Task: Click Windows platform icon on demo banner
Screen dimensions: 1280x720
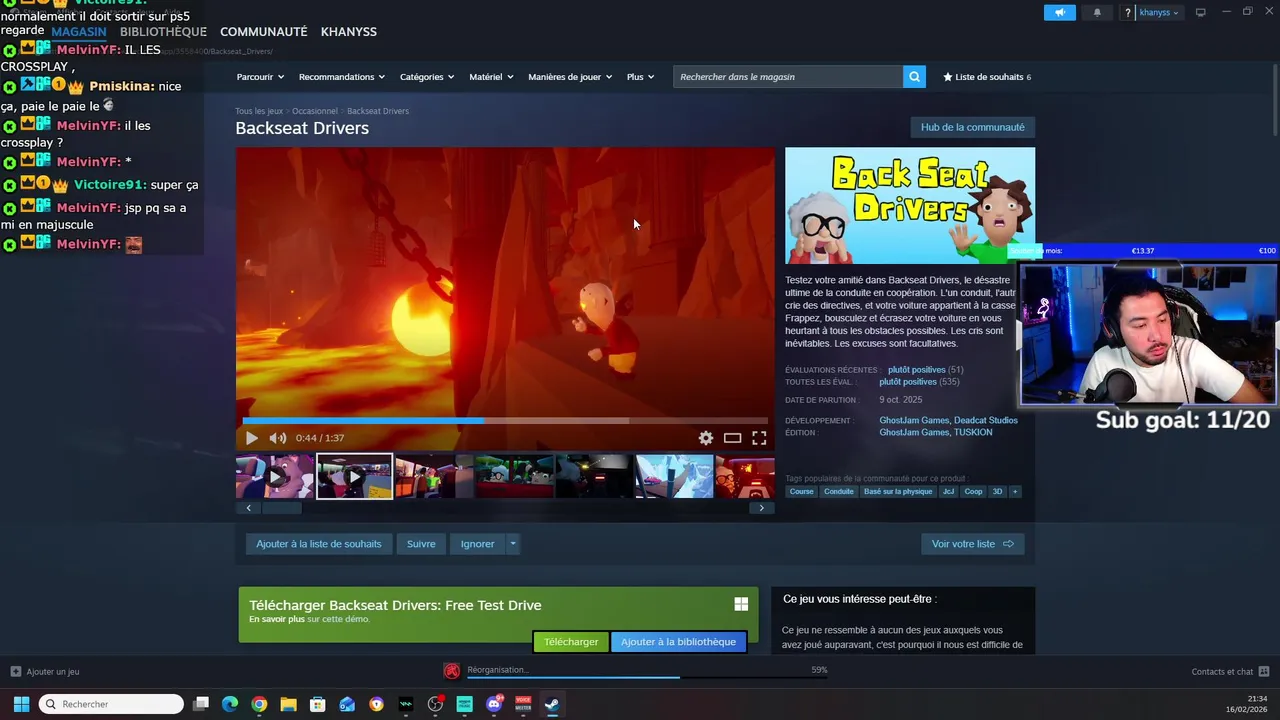Action: click(741, 604)
